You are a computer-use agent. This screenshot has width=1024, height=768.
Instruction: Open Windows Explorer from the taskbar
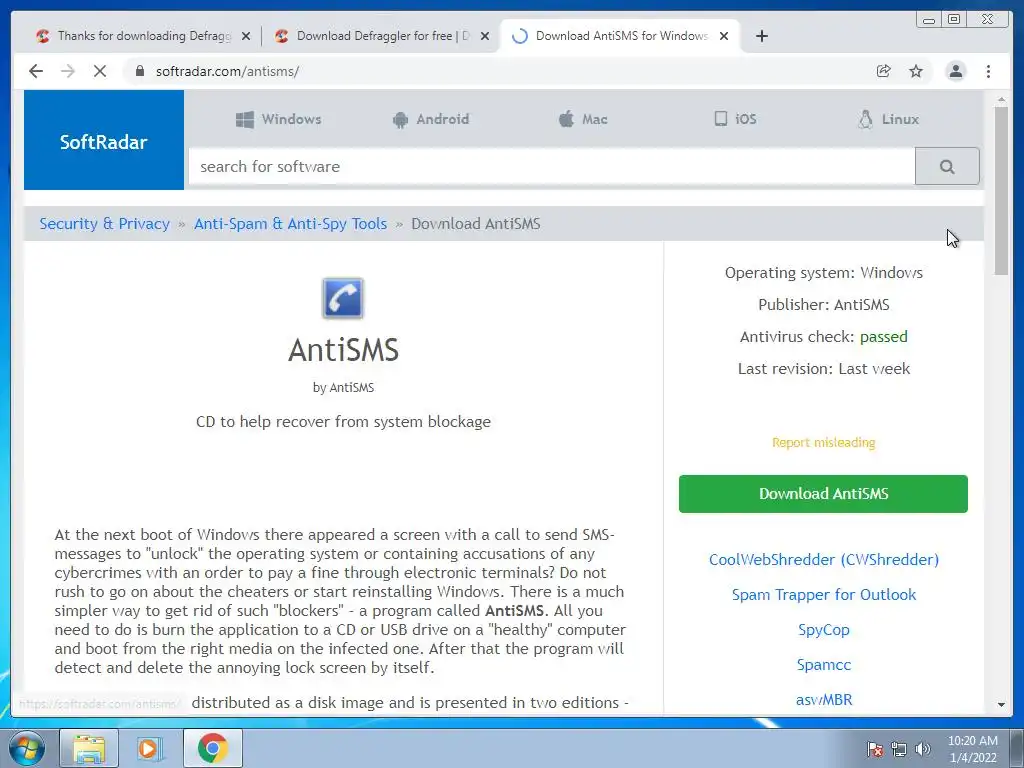coord(89,748)
